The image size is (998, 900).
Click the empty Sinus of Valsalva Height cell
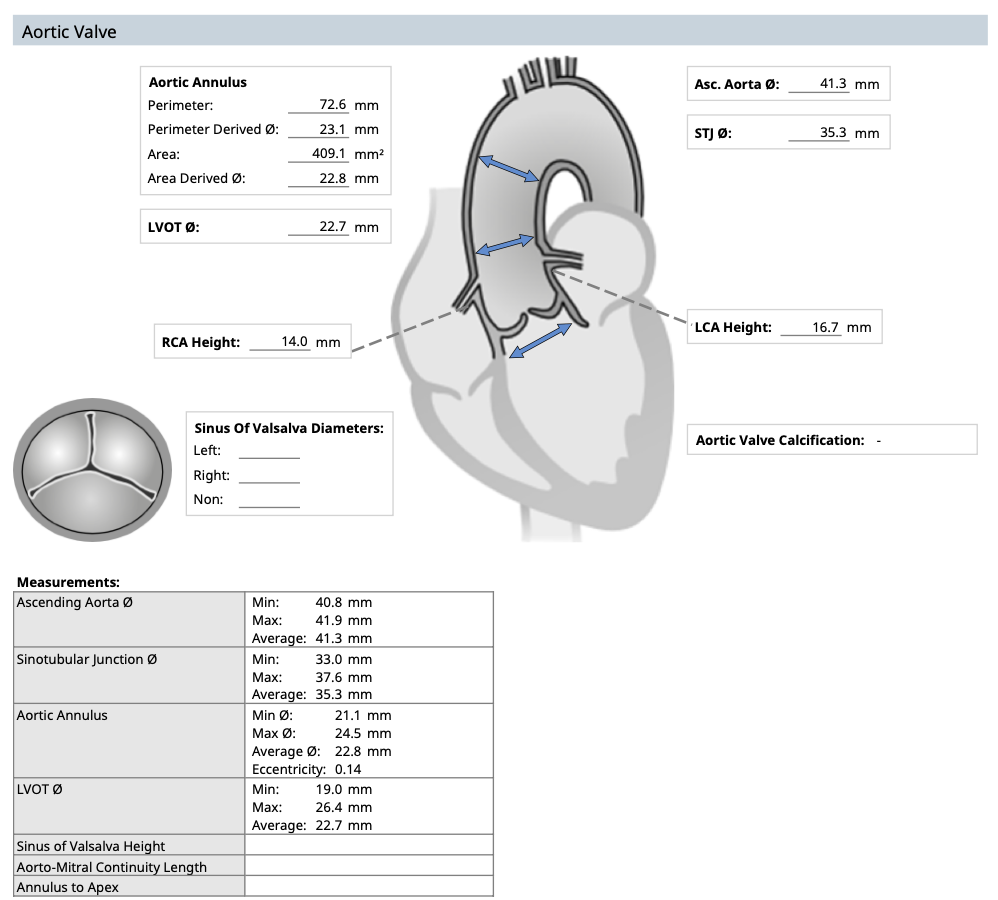pyautogui.click(x=368, y=846)
